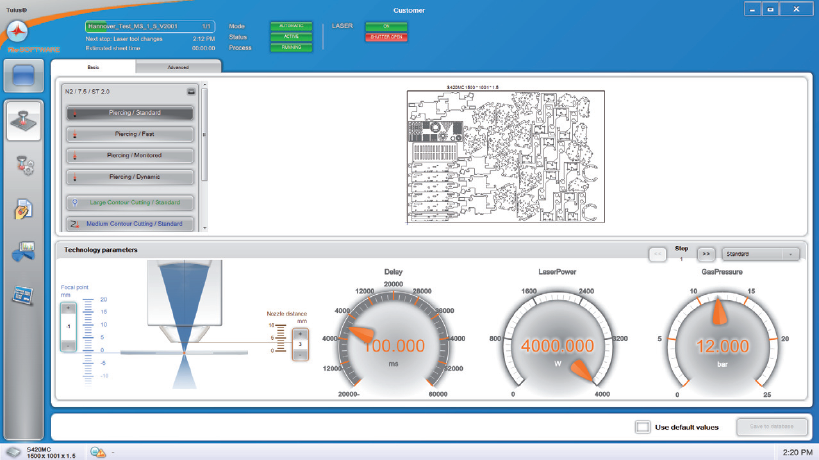Open the Standard step dropdown
Screen dimensions: 819x460
point(762,254)
